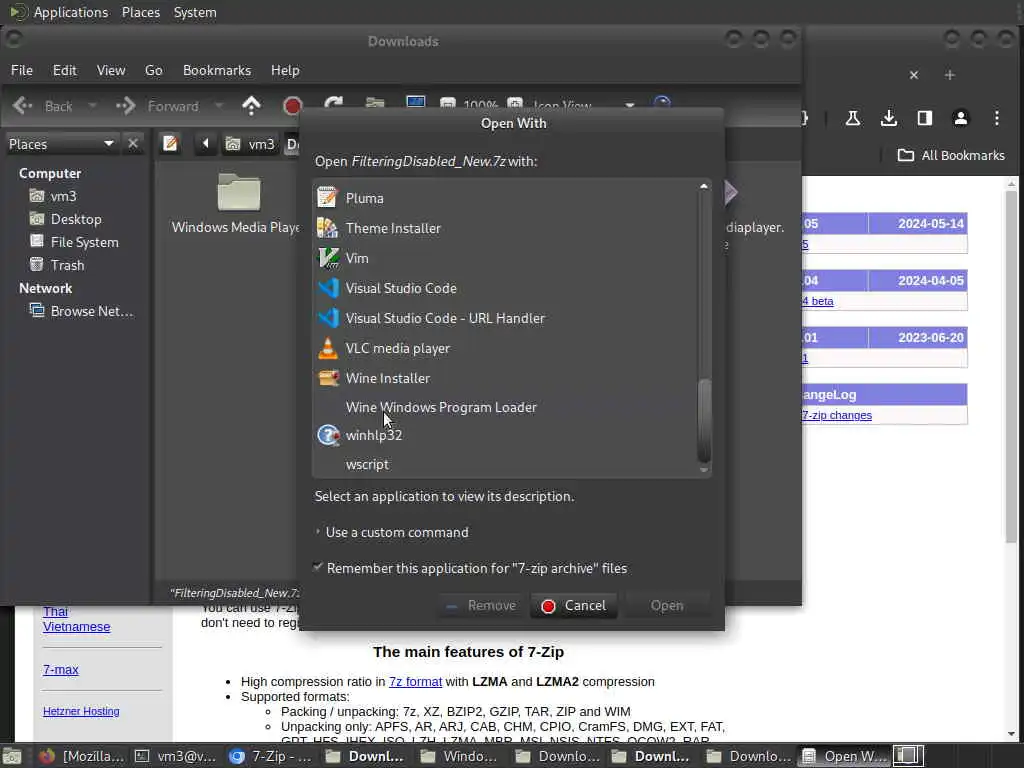This screenshot has width=1024, height=768.
Task: Close the Places sidebar pane
Action: [133, 144]
